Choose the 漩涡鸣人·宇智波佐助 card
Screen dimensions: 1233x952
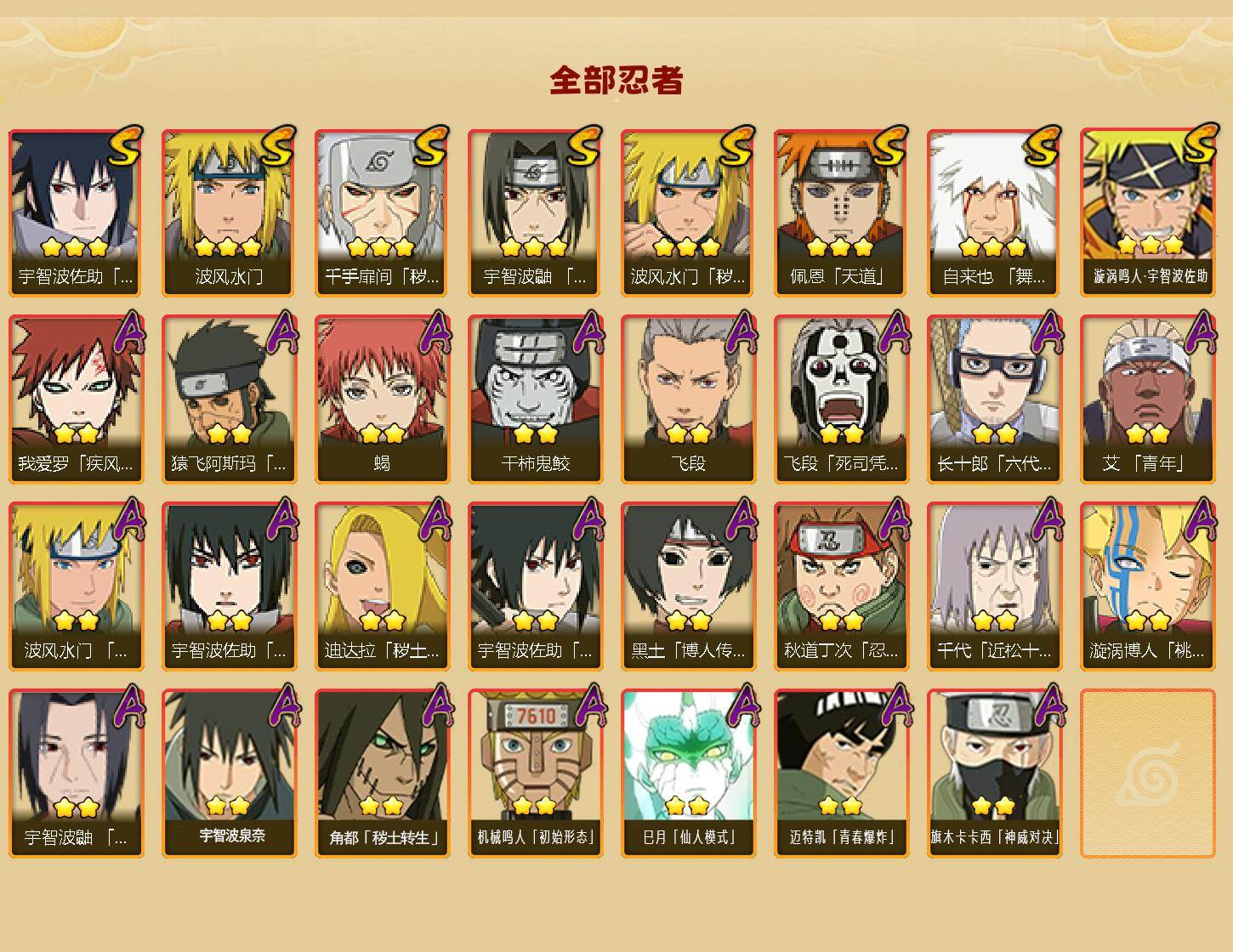click(1148, 212)
